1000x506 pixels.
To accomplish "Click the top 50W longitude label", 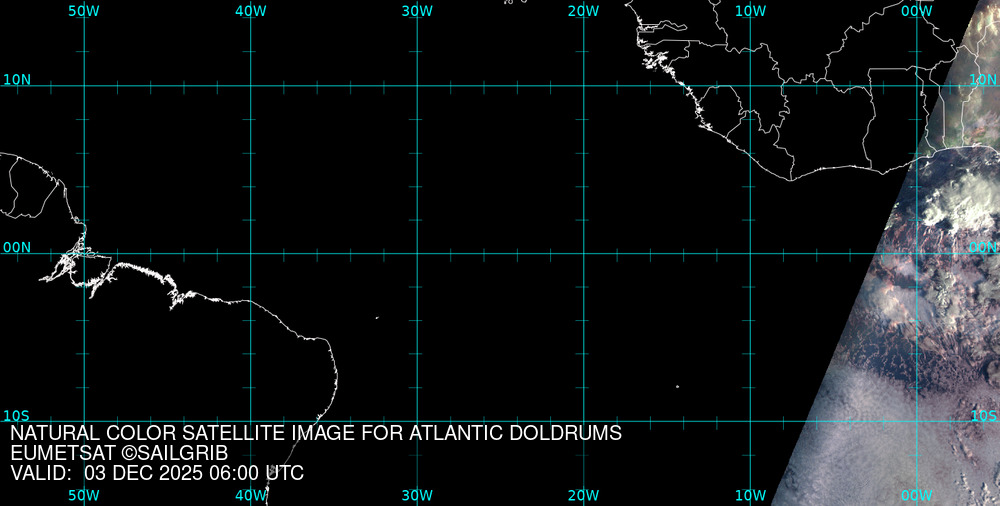I will click(x=84, y=10).
